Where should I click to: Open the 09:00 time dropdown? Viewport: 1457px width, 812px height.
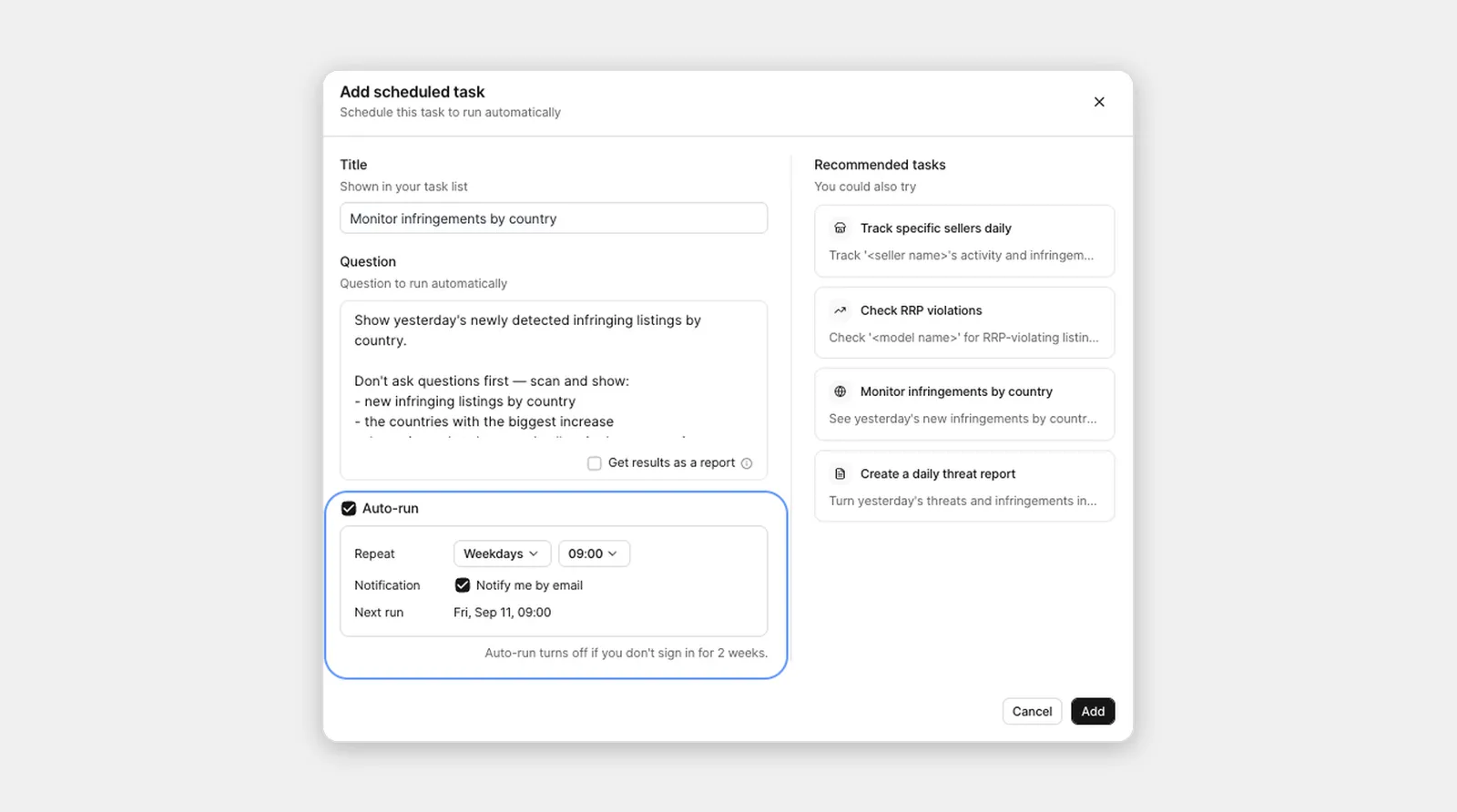pos(594,553)
